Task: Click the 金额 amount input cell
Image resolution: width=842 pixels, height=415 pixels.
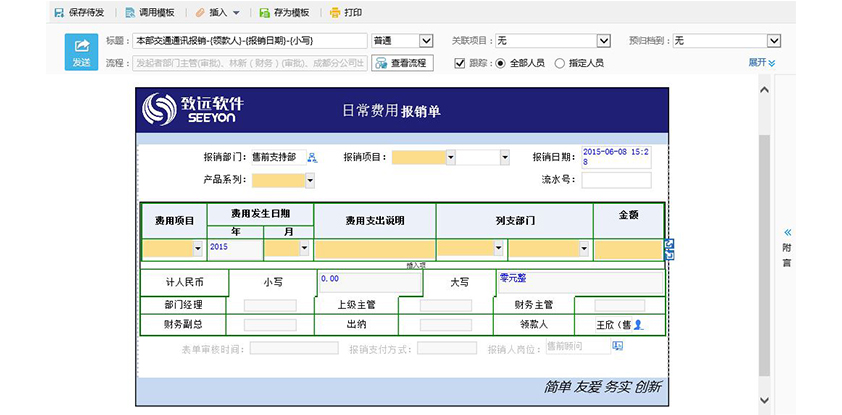Action: pyautogui.click(x=628, y=250)
